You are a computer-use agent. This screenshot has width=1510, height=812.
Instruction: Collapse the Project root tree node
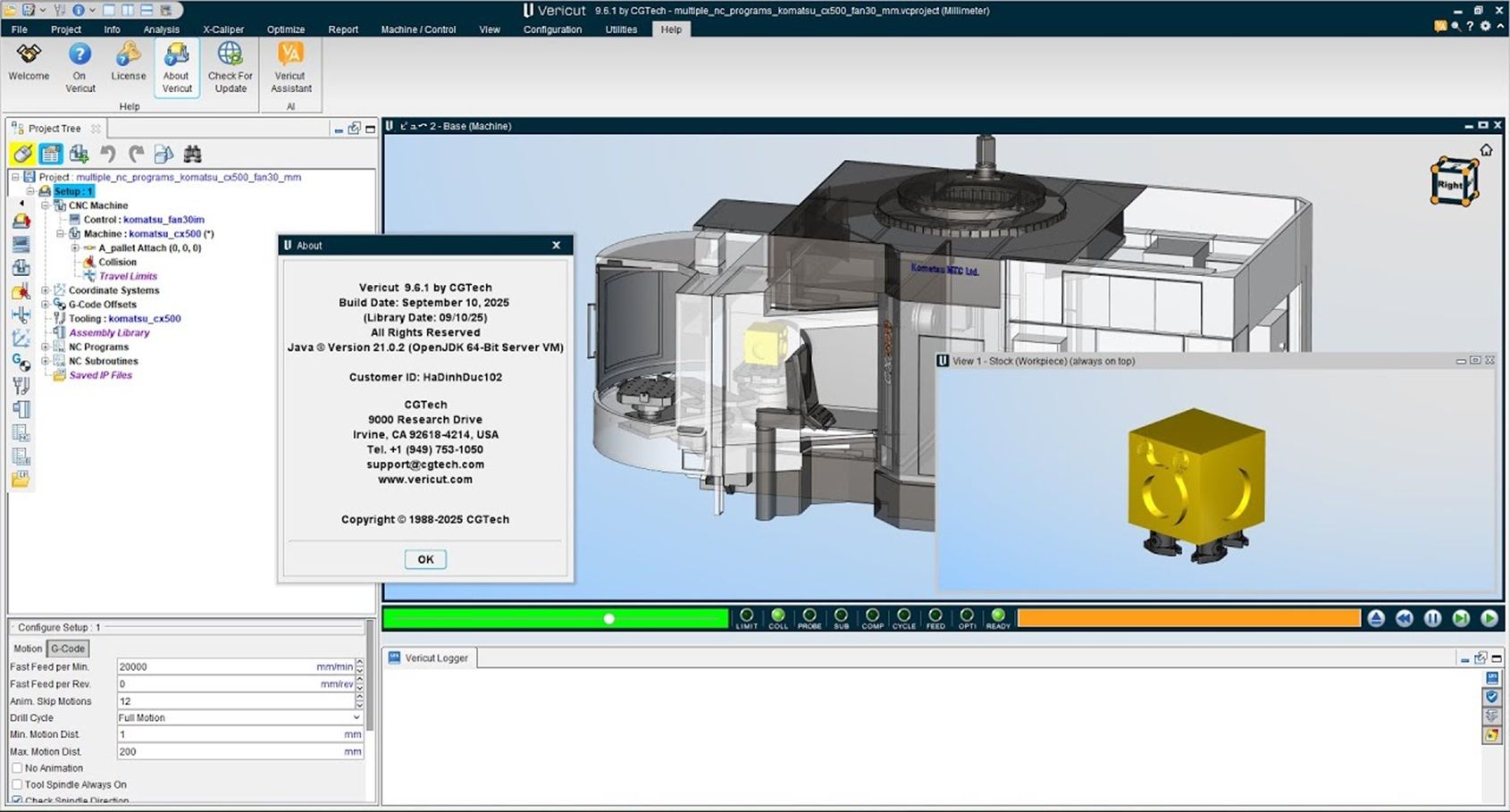[x=15, y=177]
